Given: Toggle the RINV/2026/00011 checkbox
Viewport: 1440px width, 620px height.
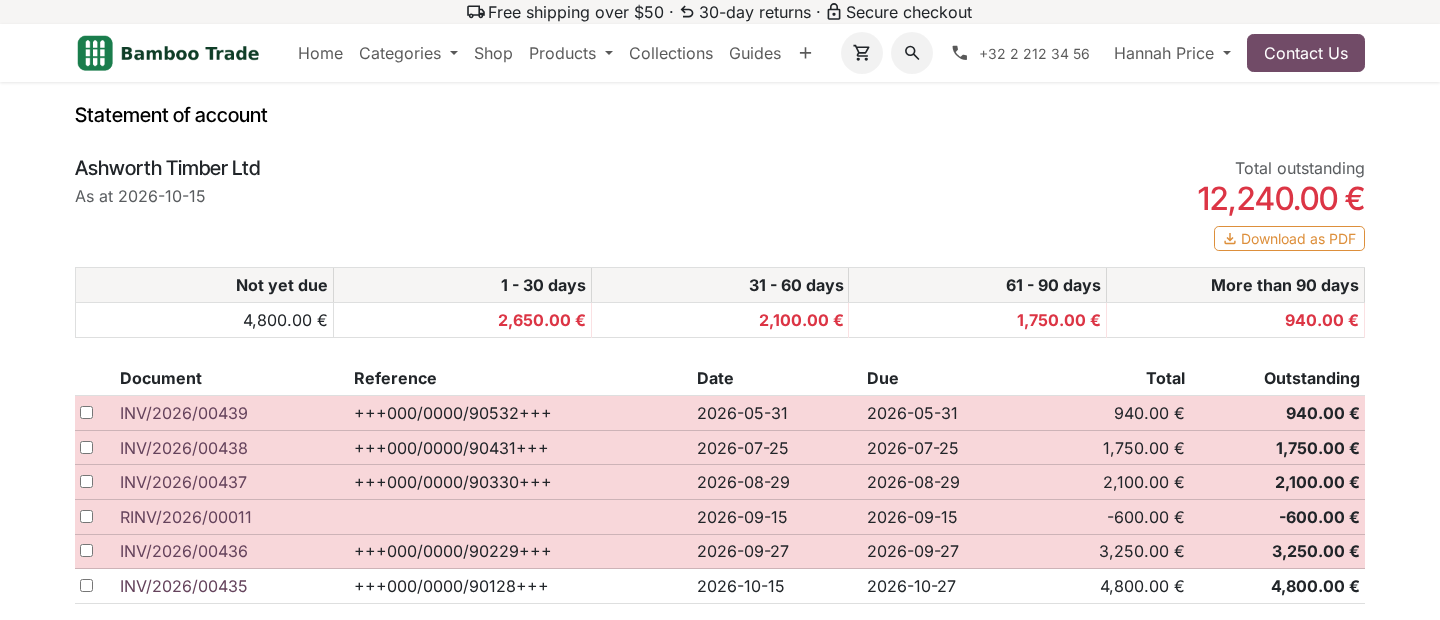Looking at the screenshot, I should 87,517.
